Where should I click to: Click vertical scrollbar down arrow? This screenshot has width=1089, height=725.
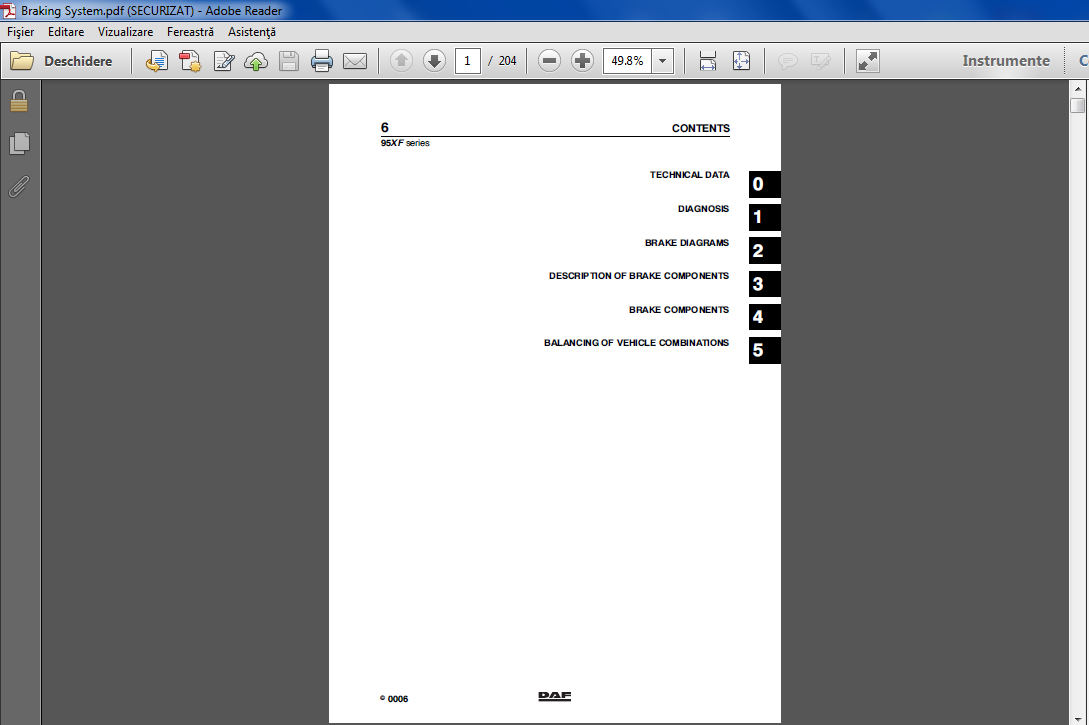click(x=1078, y=718)
